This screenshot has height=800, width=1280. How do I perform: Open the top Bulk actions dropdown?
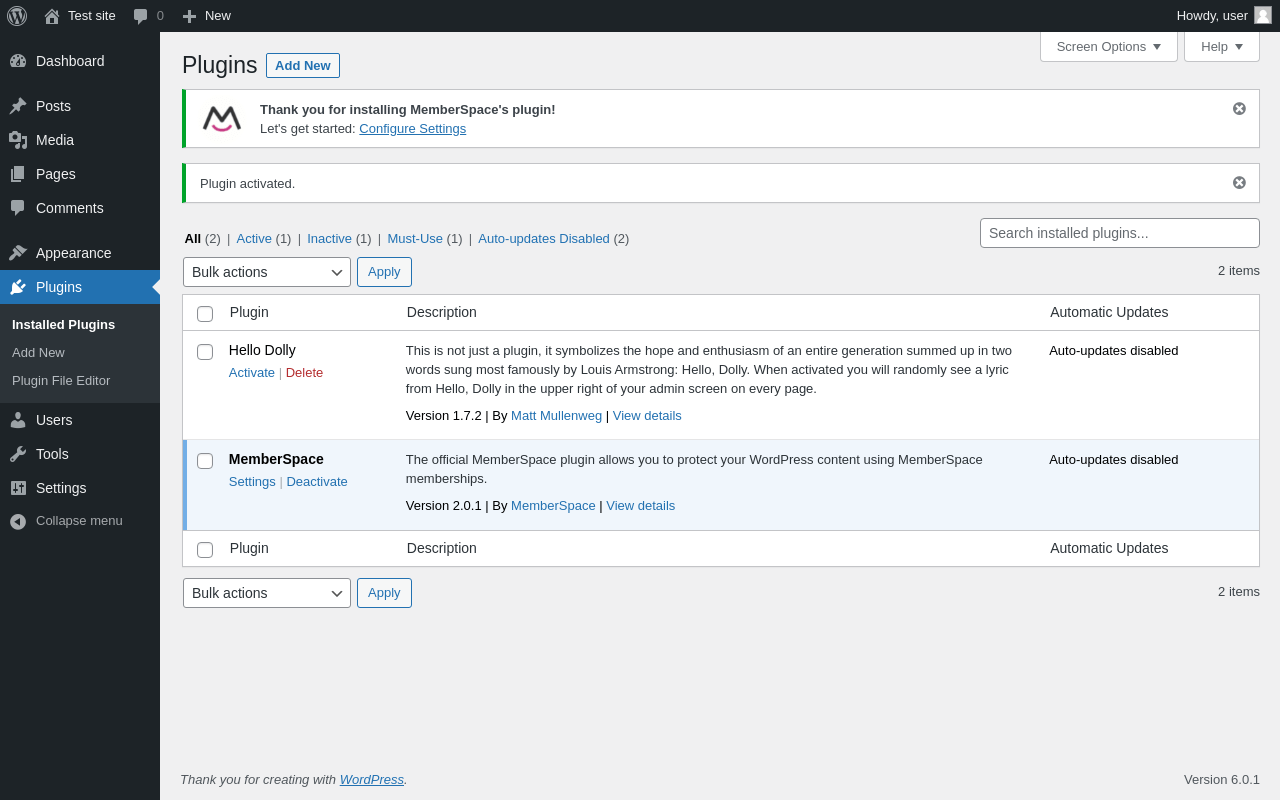pyautogui.click(x=266, y=272)
